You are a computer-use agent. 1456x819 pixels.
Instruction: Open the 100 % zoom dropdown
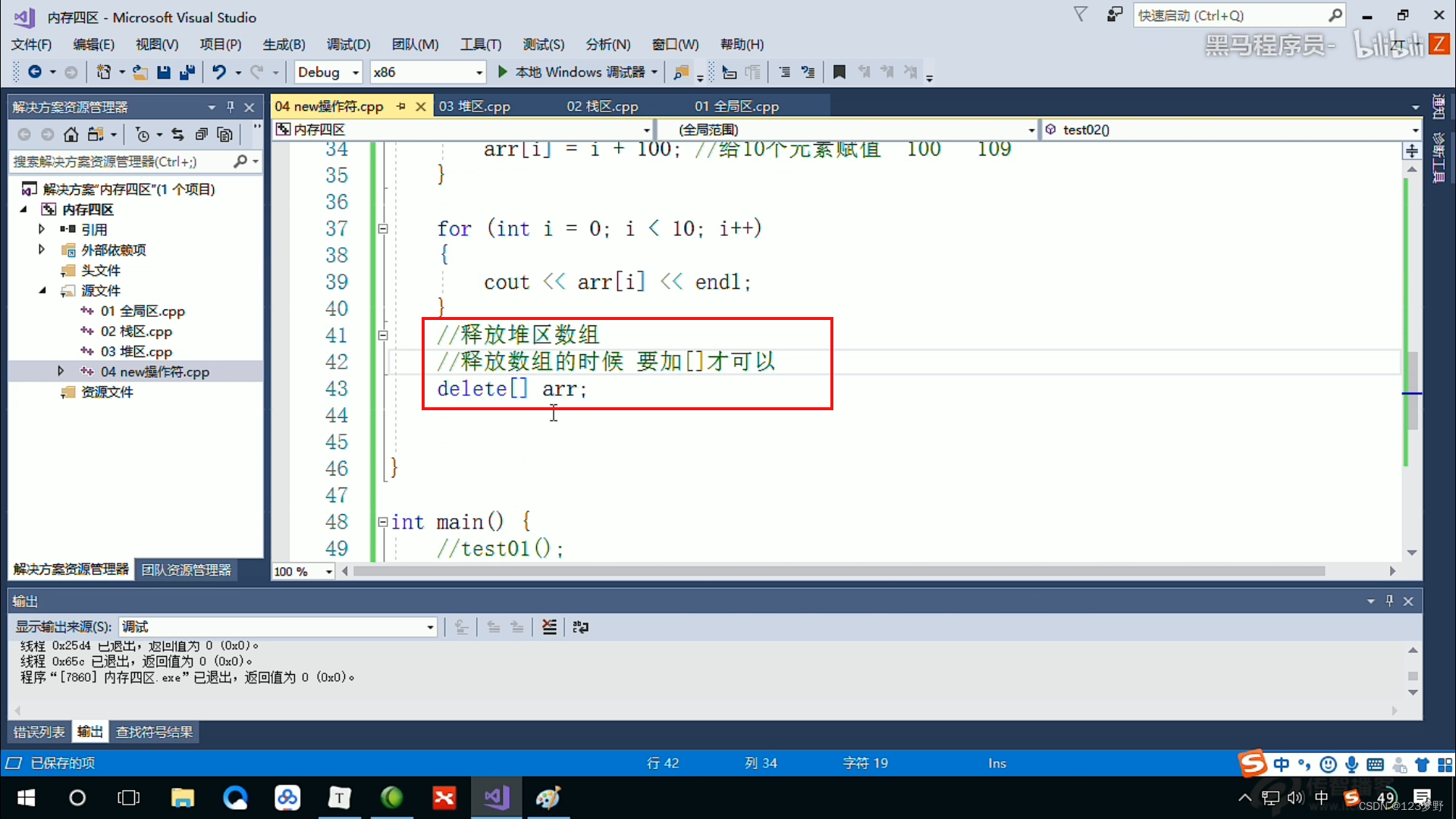pyautogui.click(x=329, y=571)
